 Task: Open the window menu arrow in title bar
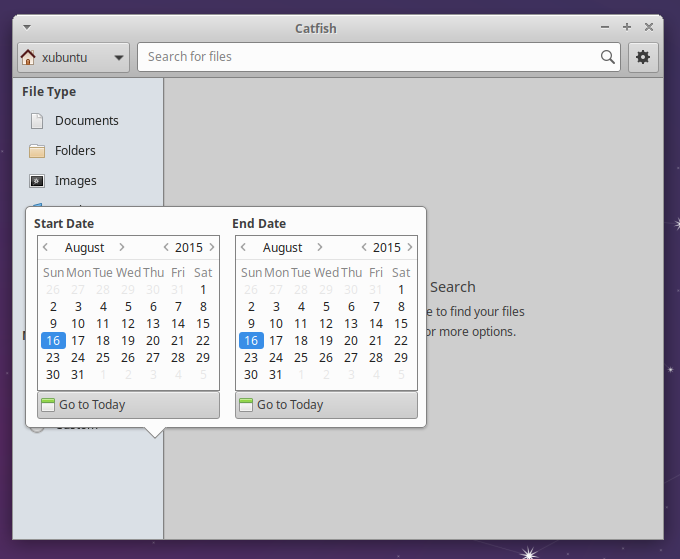pyautogui.click(x=26, y=27)
